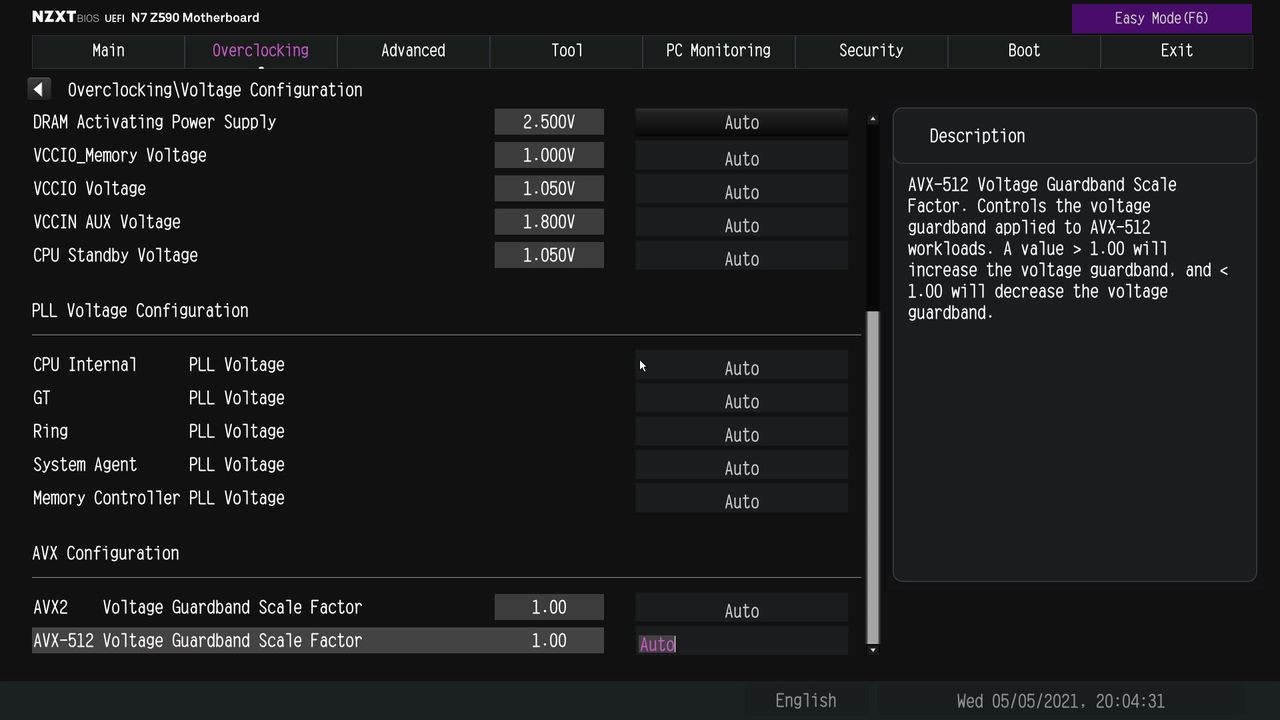
Task: Select the DRAM Activating Power Supply label
Action: [154, 122]
